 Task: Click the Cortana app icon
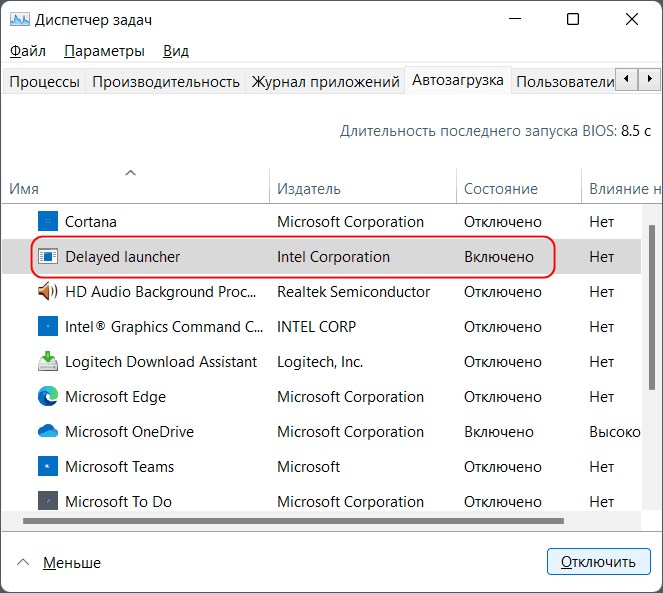pos(48,222)
